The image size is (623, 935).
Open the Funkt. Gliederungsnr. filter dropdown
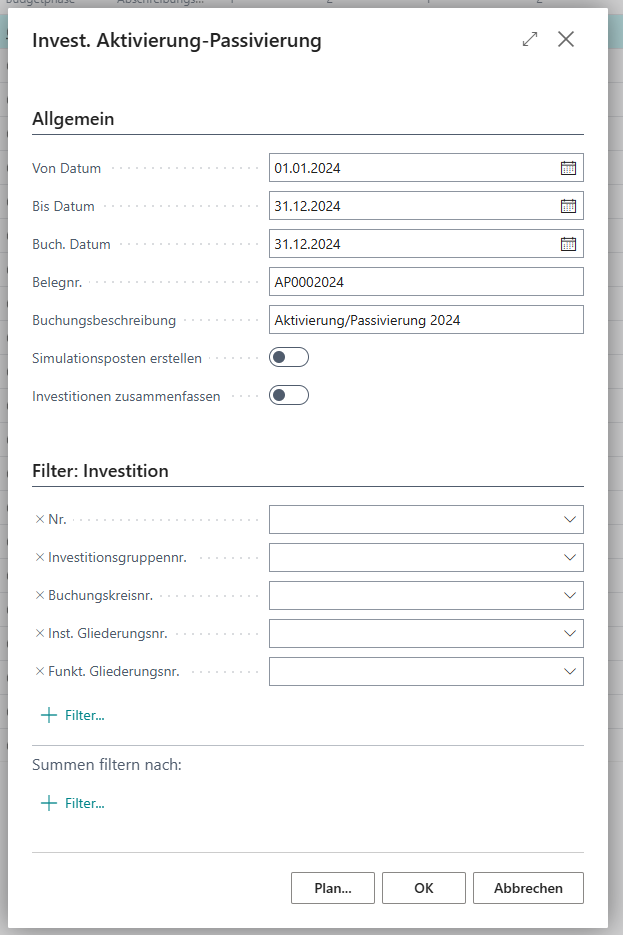569,671
